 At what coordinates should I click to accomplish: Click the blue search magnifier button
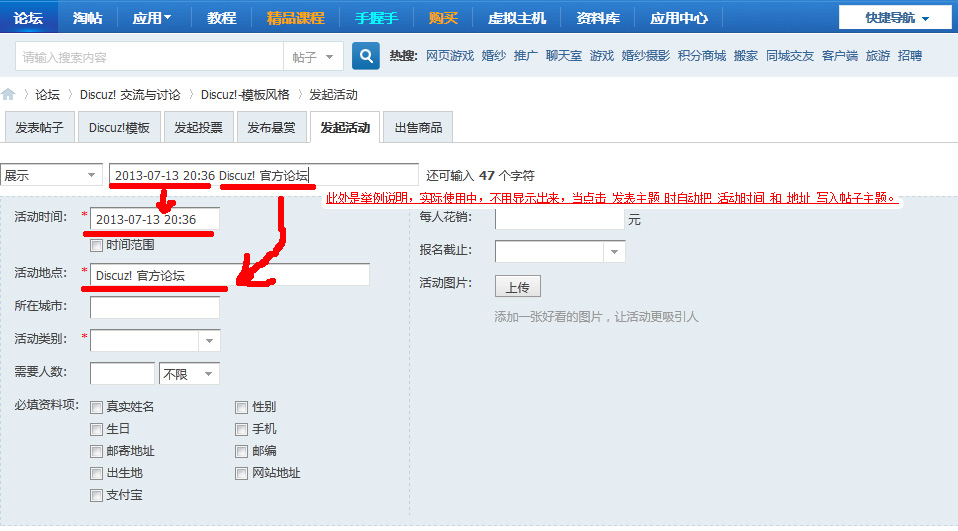365,56
